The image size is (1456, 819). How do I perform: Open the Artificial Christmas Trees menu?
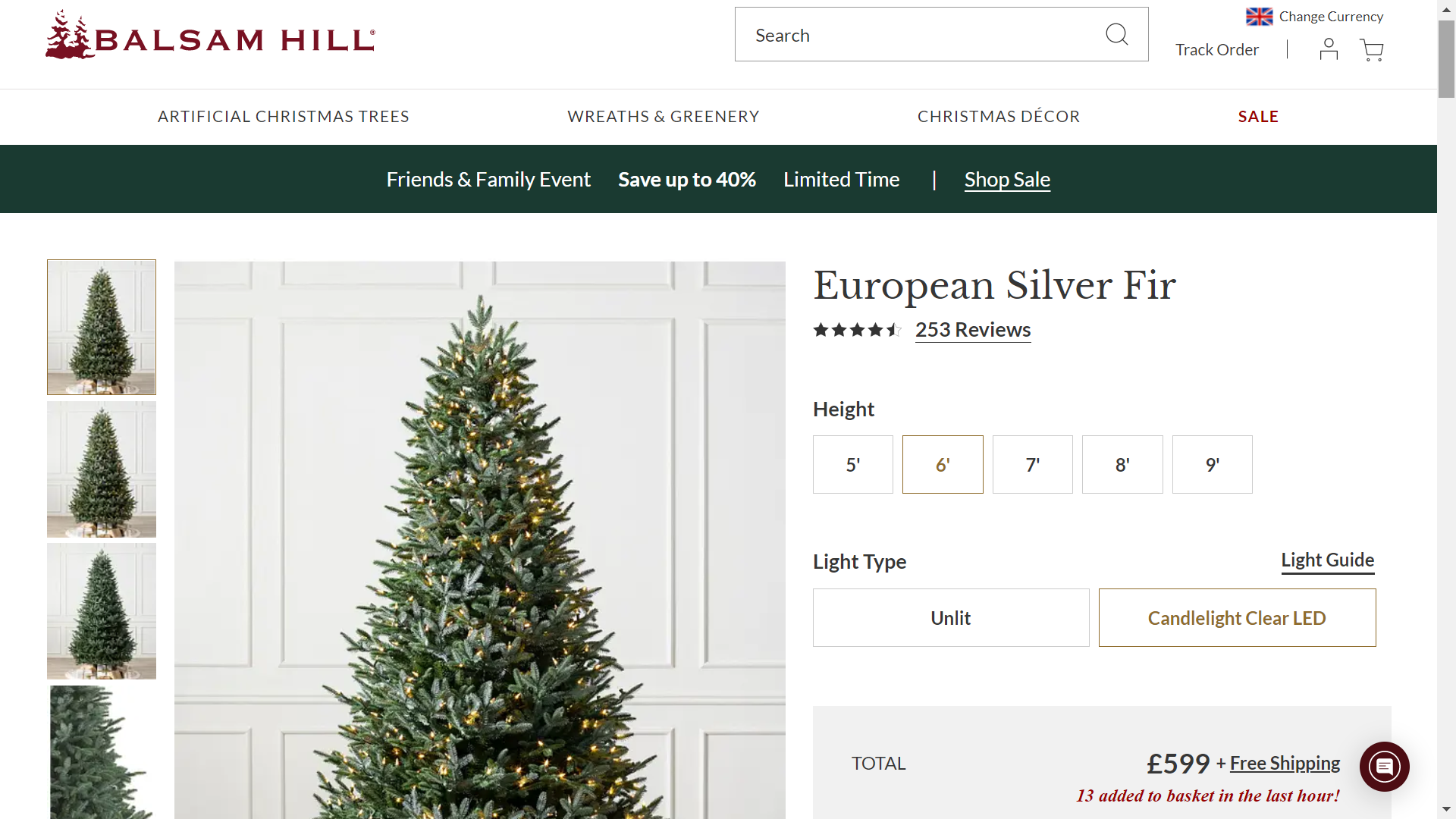click(283, 116)
